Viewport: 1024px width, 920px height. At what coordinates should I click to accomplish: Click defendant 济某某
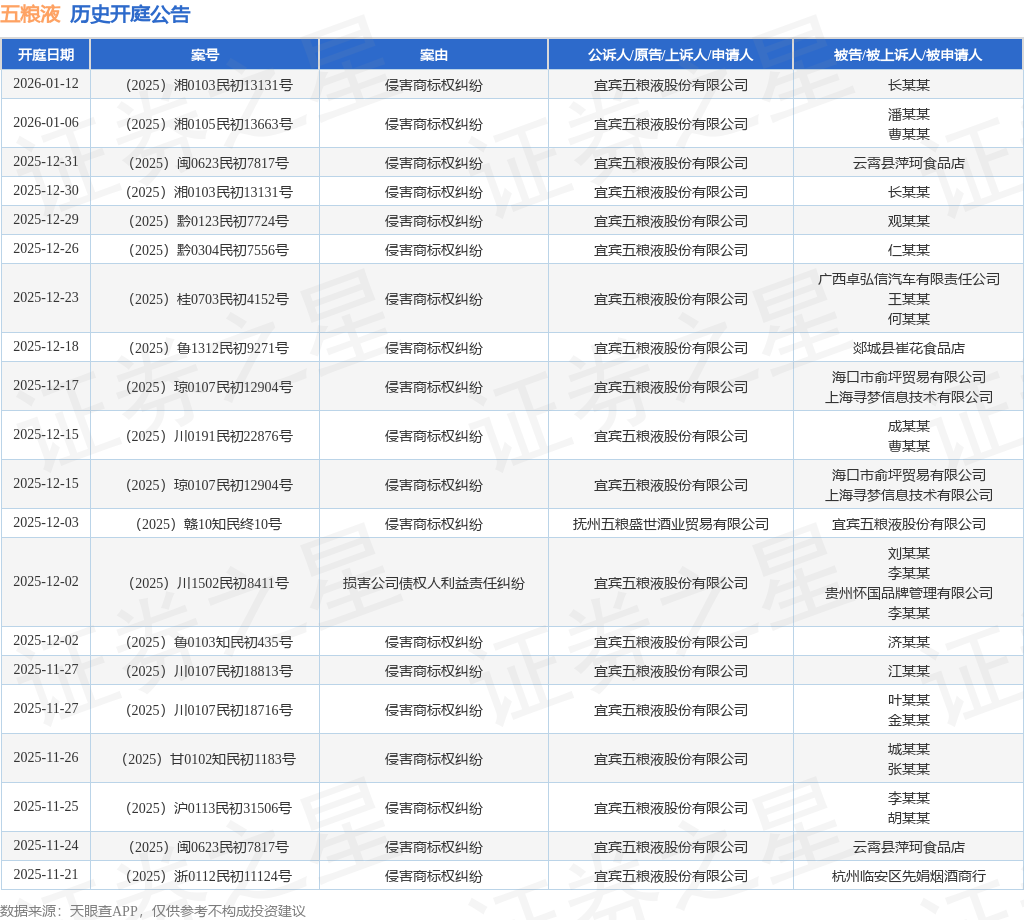908,642
